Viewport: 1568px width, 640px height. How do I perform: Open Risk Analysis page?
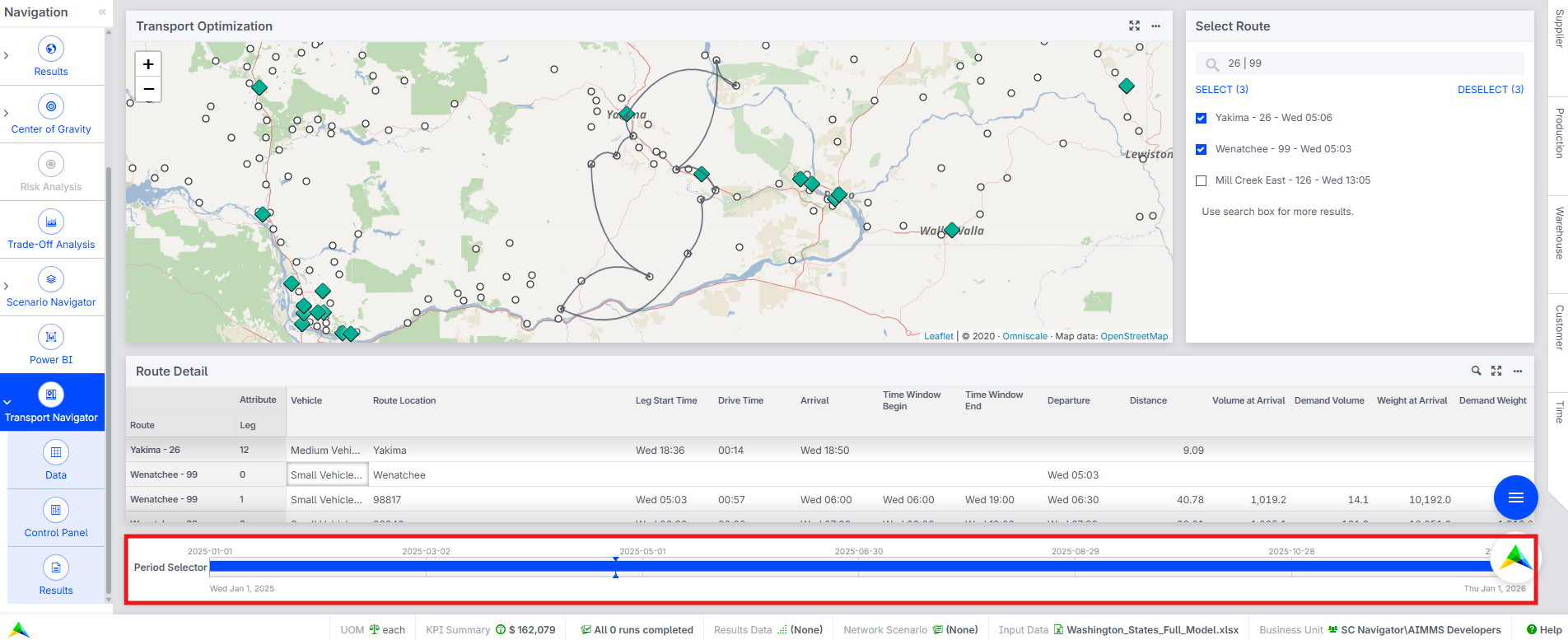pos(51,172)
